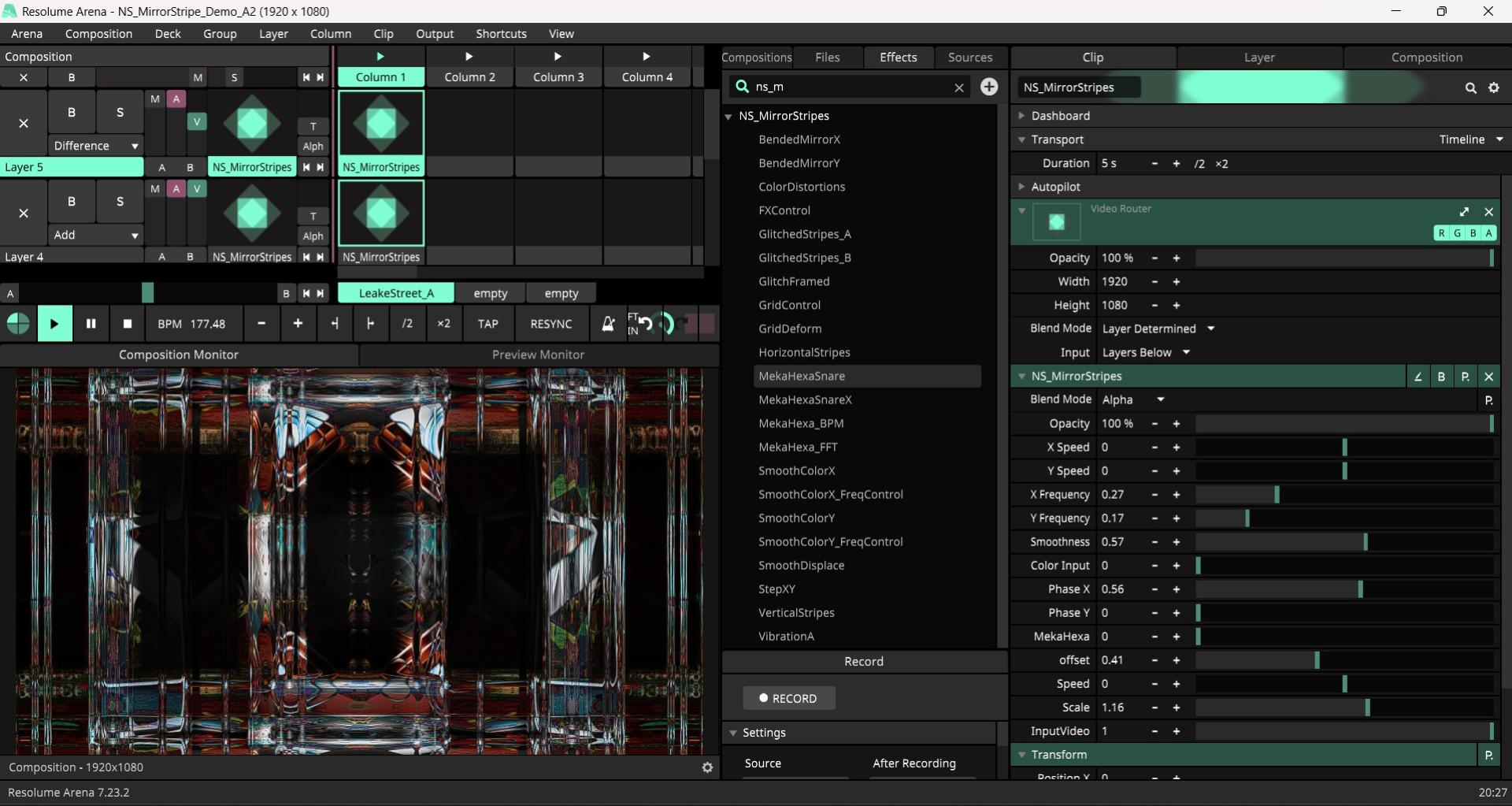Open the Deck menu

click(168, 34)
